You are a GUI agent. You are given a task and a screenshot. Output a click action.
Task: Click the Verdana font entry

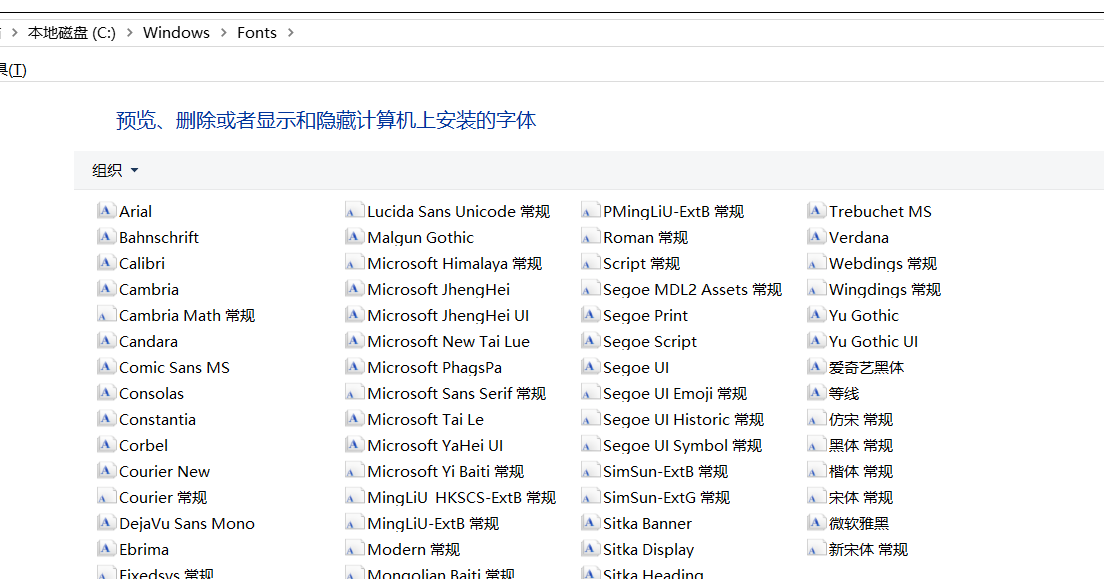click(x=858, y=237)
